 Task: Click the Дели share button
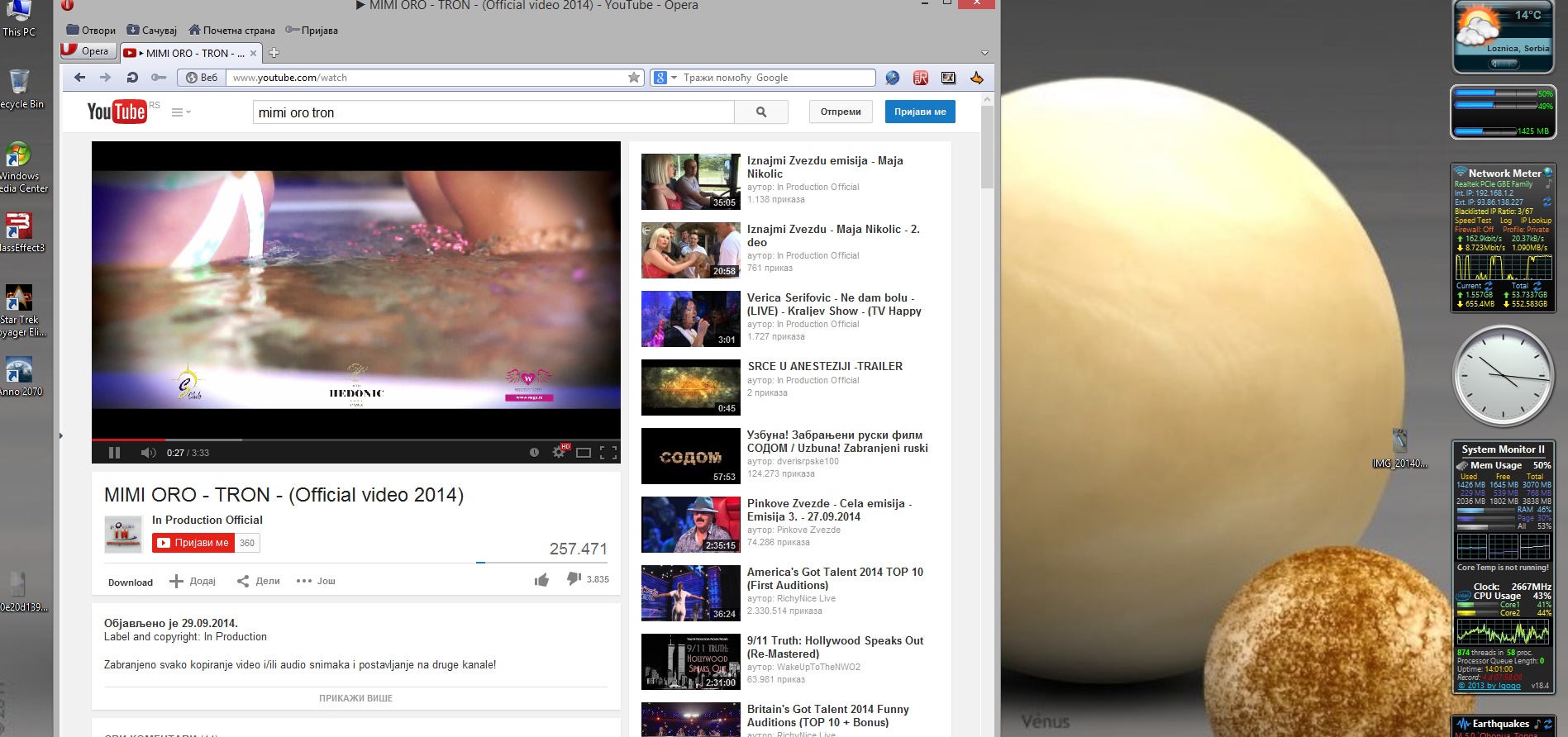(x=259, y=581)
